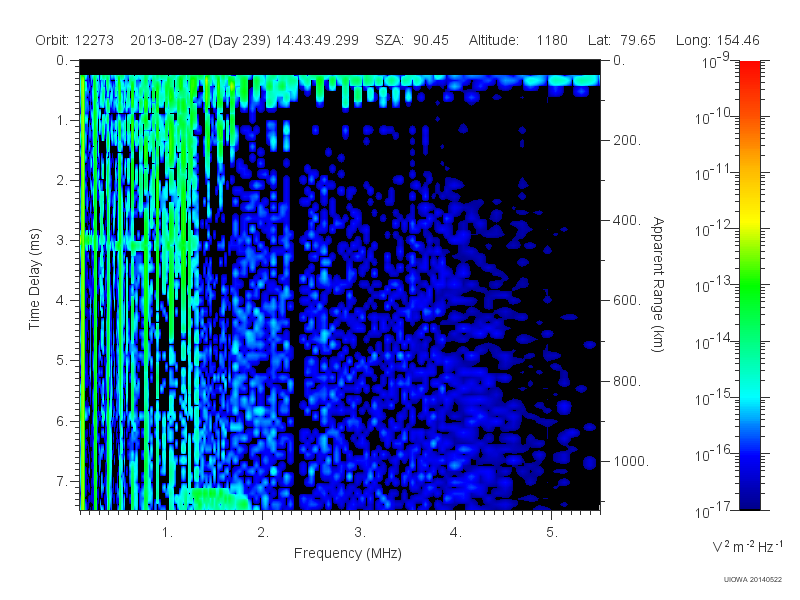Click the green horizontal band at 3 ms delay
The image size is (800, 600).
[x=140, y=240]
